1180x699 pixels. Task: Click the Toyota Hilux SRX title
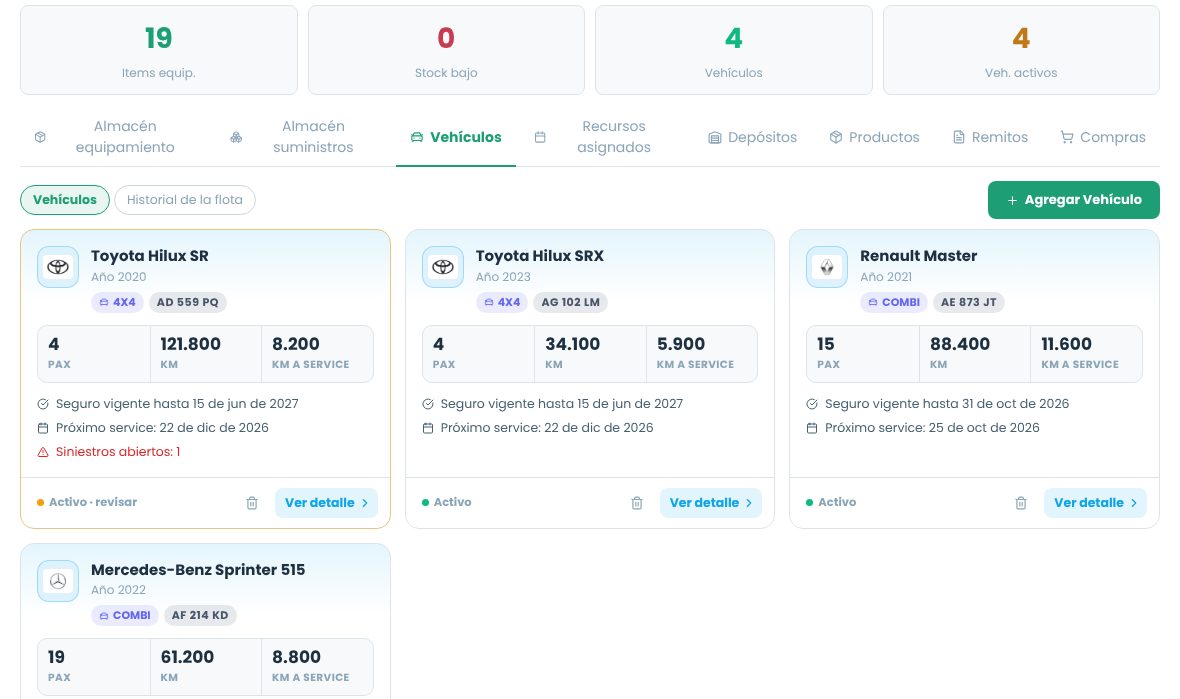[x=540, y=256]
